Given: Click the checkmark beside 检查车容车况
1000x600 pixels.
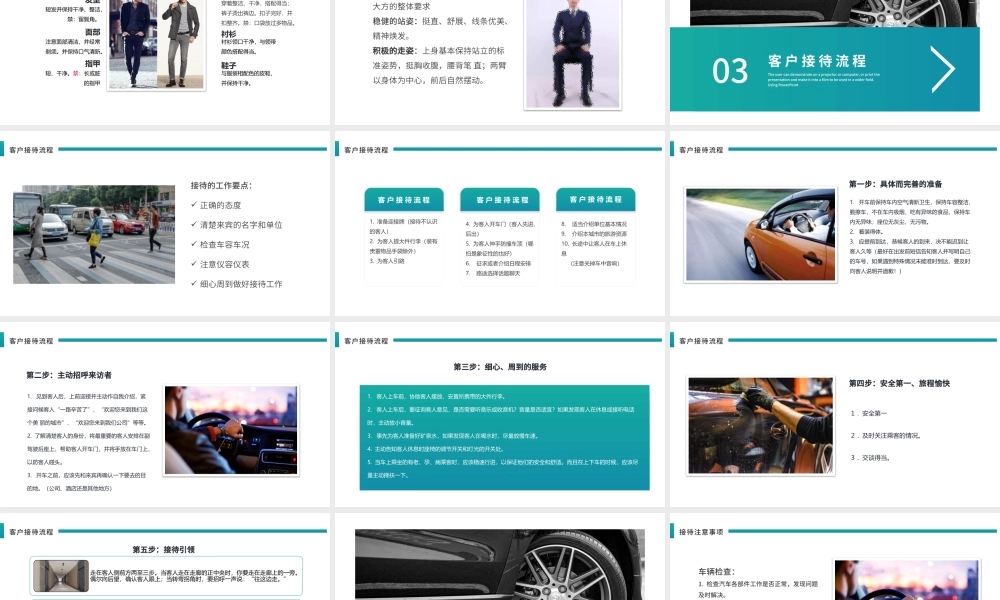Looking at the screenshot, I should click(x=194, y=244).
